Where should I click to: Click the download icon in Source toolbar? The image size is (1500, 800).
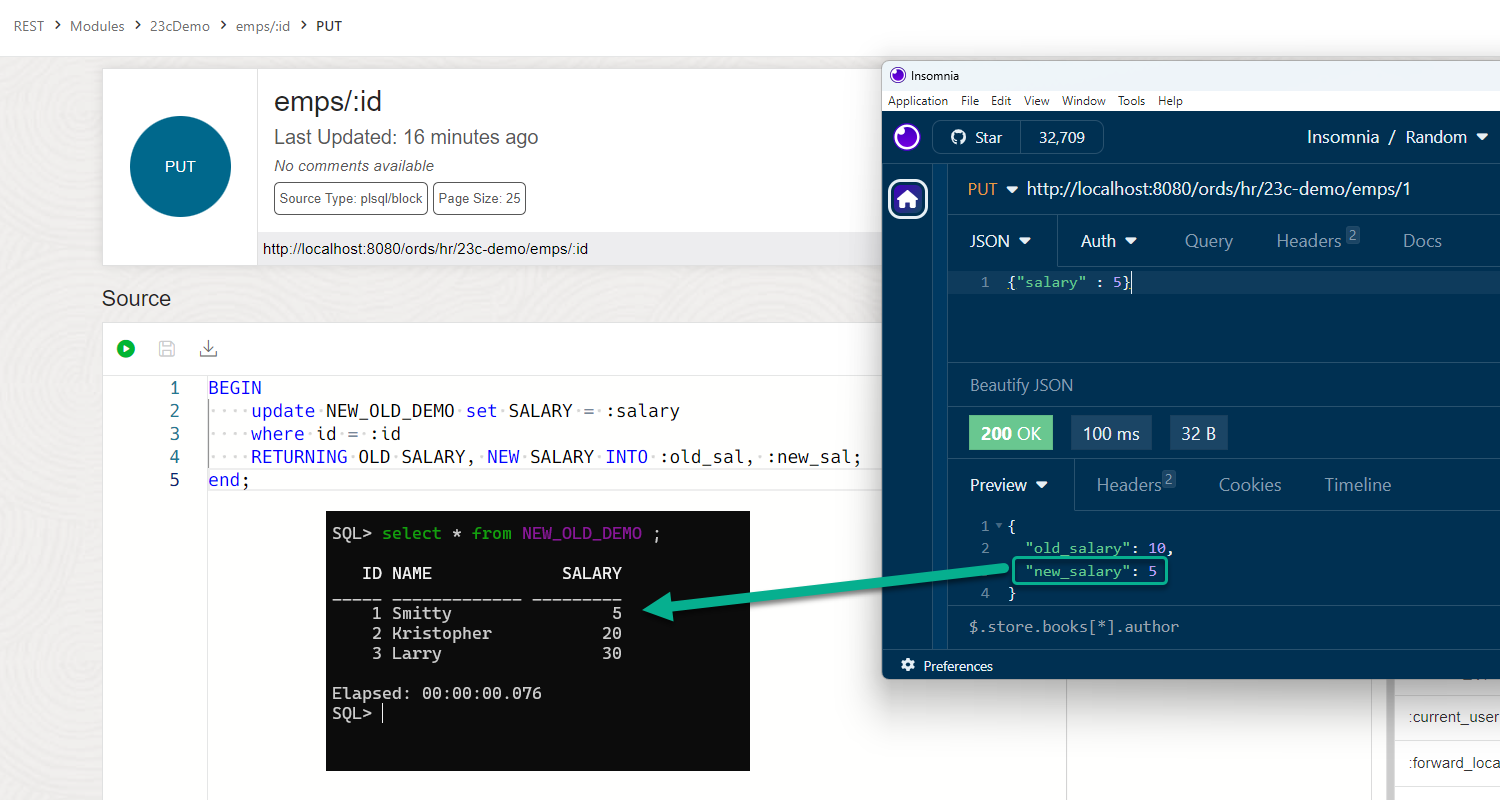pyautogui.click(x=208, y=348)
